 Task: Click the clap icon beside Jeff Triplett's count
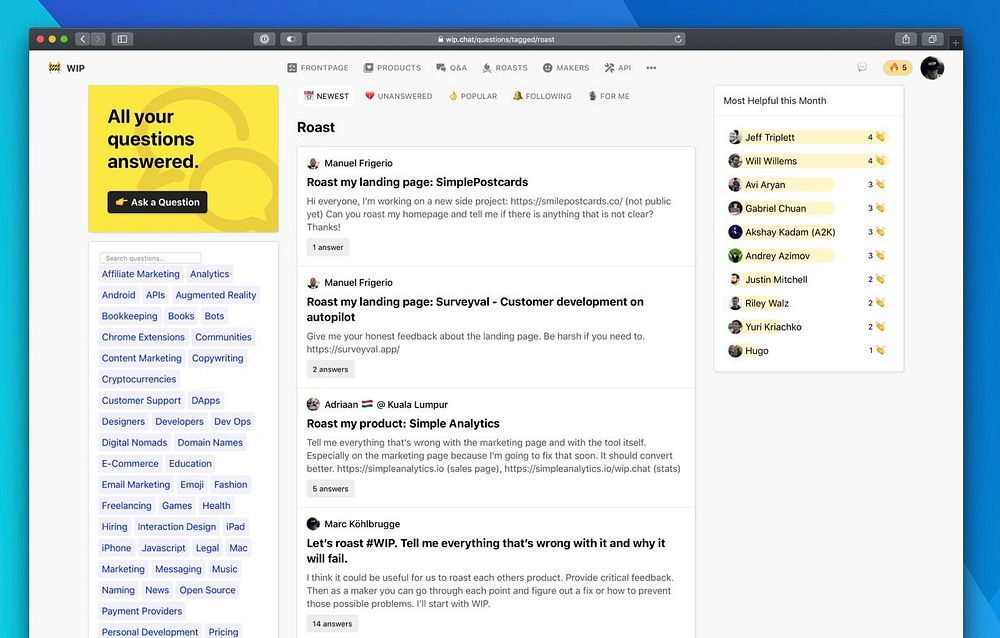coord(880,137)
